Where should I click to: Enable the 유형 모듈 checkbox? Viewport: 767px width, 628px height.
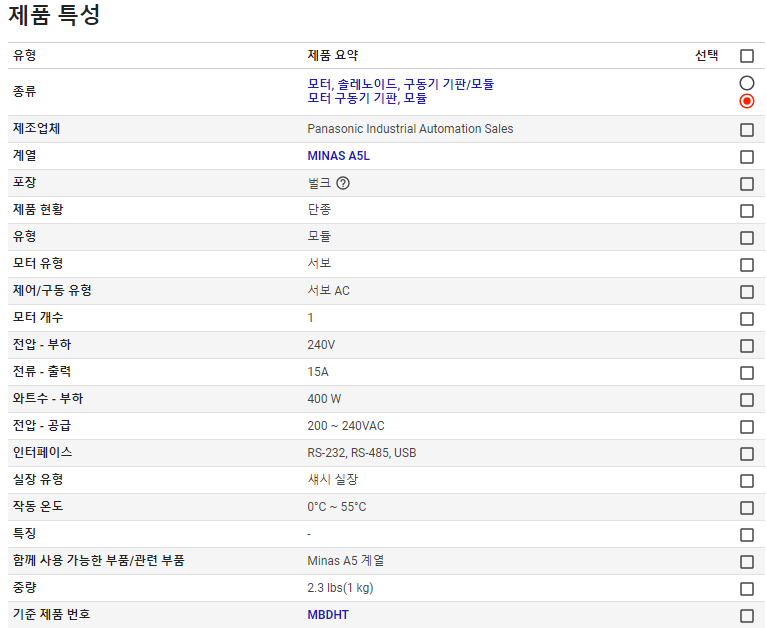746,238
